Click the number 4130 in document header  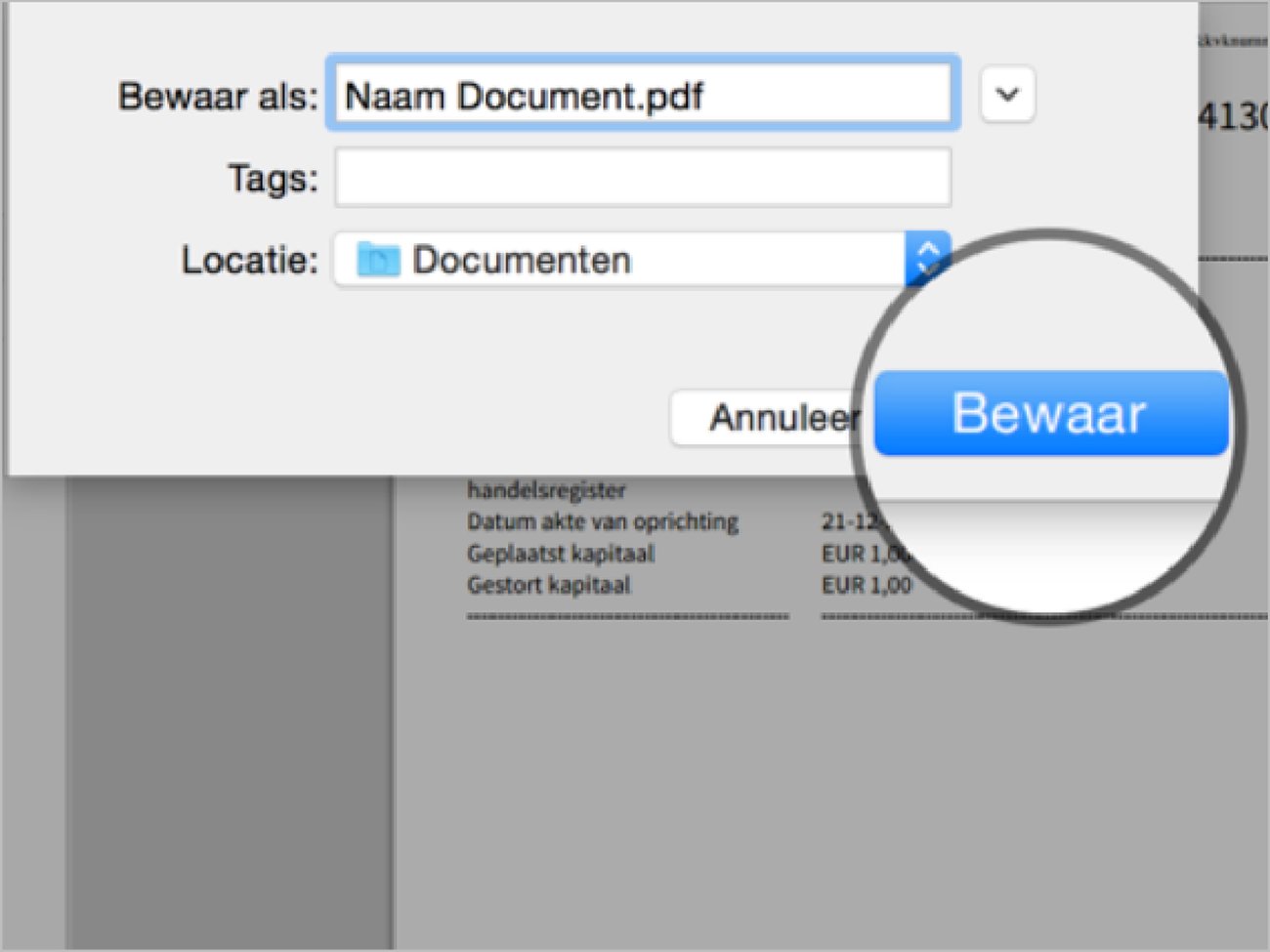1233,117
